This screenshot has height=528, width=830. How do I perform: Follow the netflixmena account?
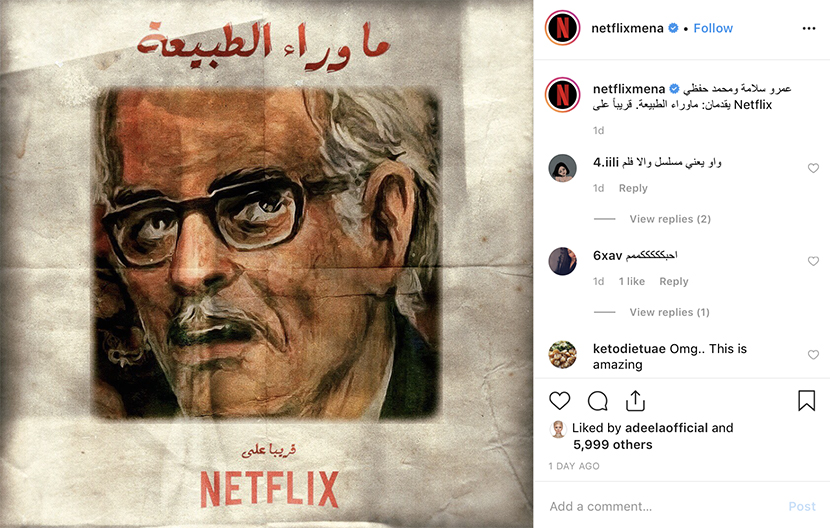coord(713,28)
